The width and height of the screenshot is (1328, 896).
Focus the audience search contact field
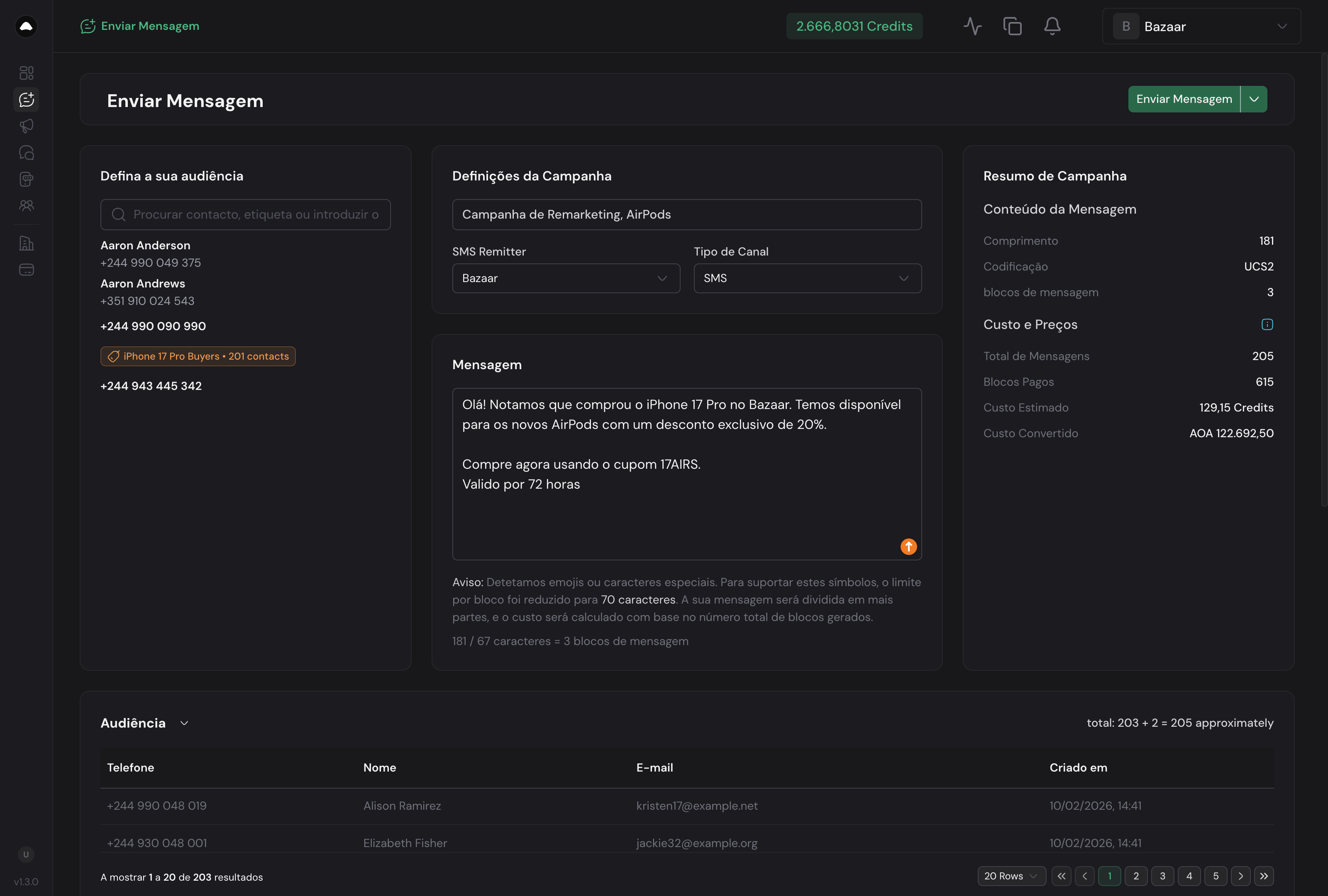coord(246,215)
